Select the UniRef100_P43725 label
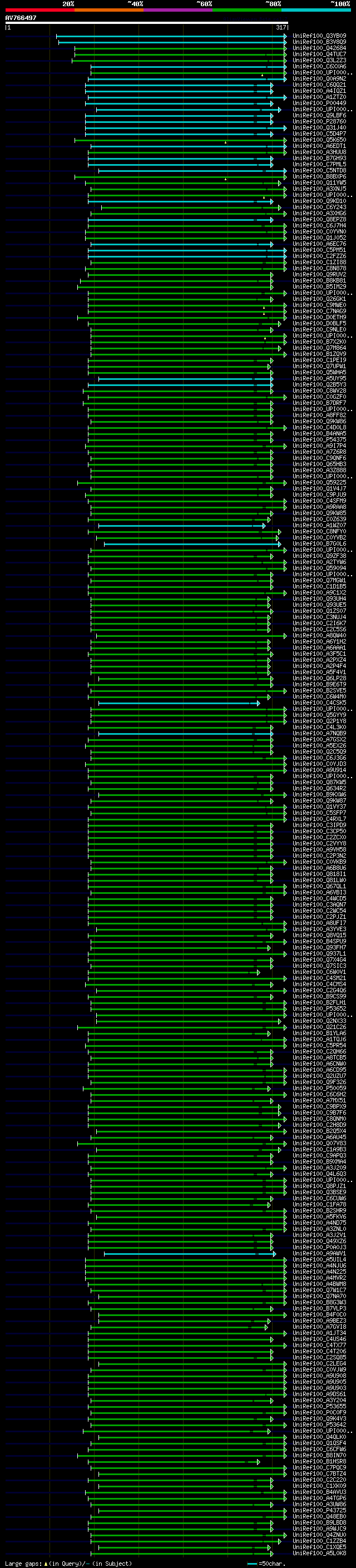 (x=319, y=1511)
